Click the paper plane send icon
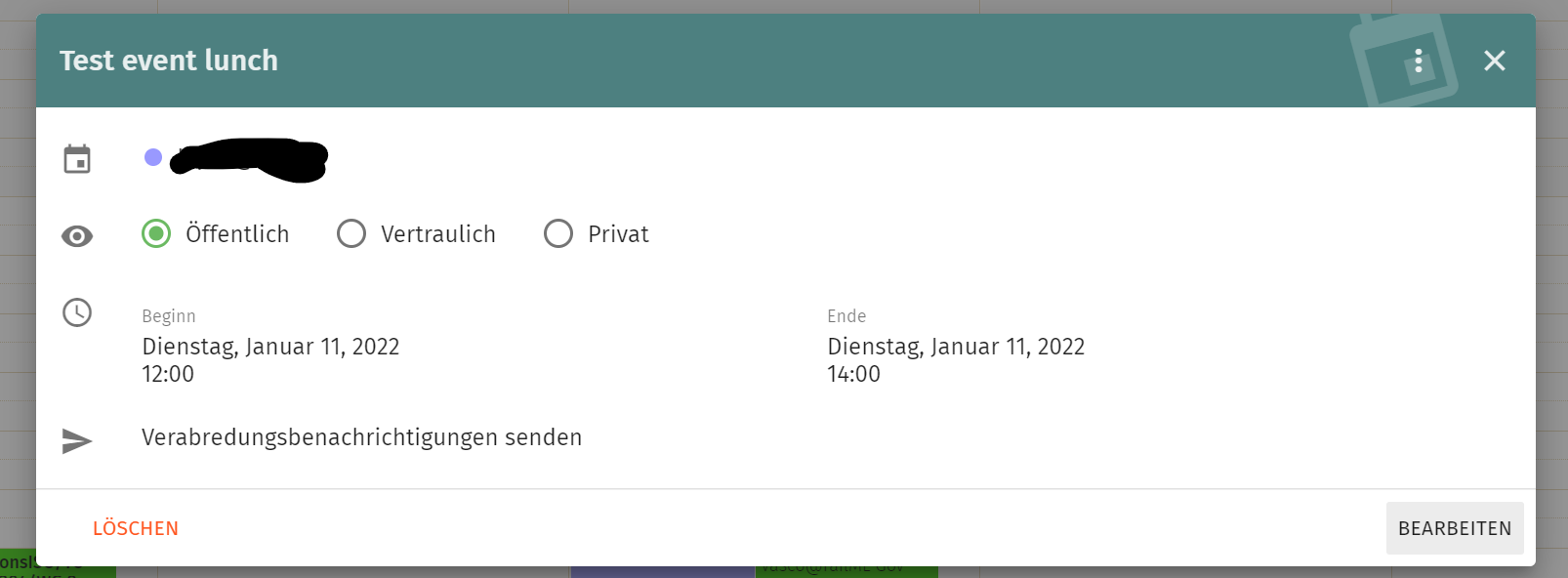This screenshot has height=578, width=1568. (77, 440)
